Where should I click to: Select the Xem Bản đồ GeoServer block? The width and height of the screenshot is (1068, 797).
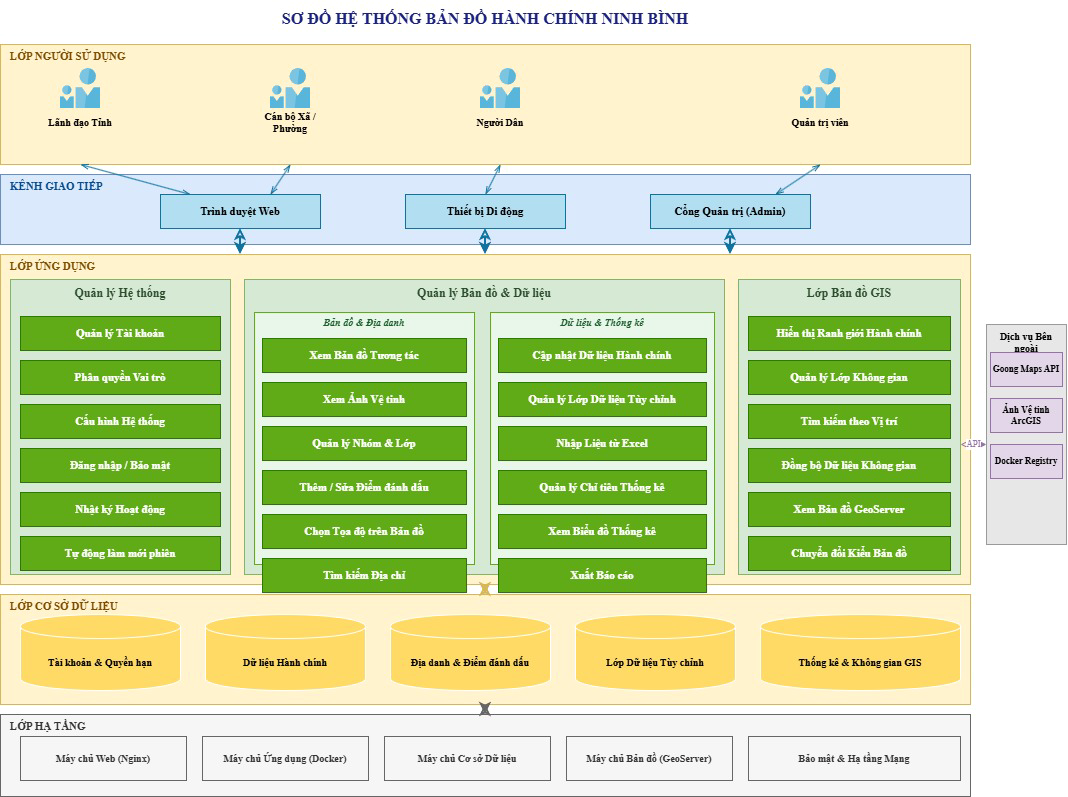coord(849,509)
